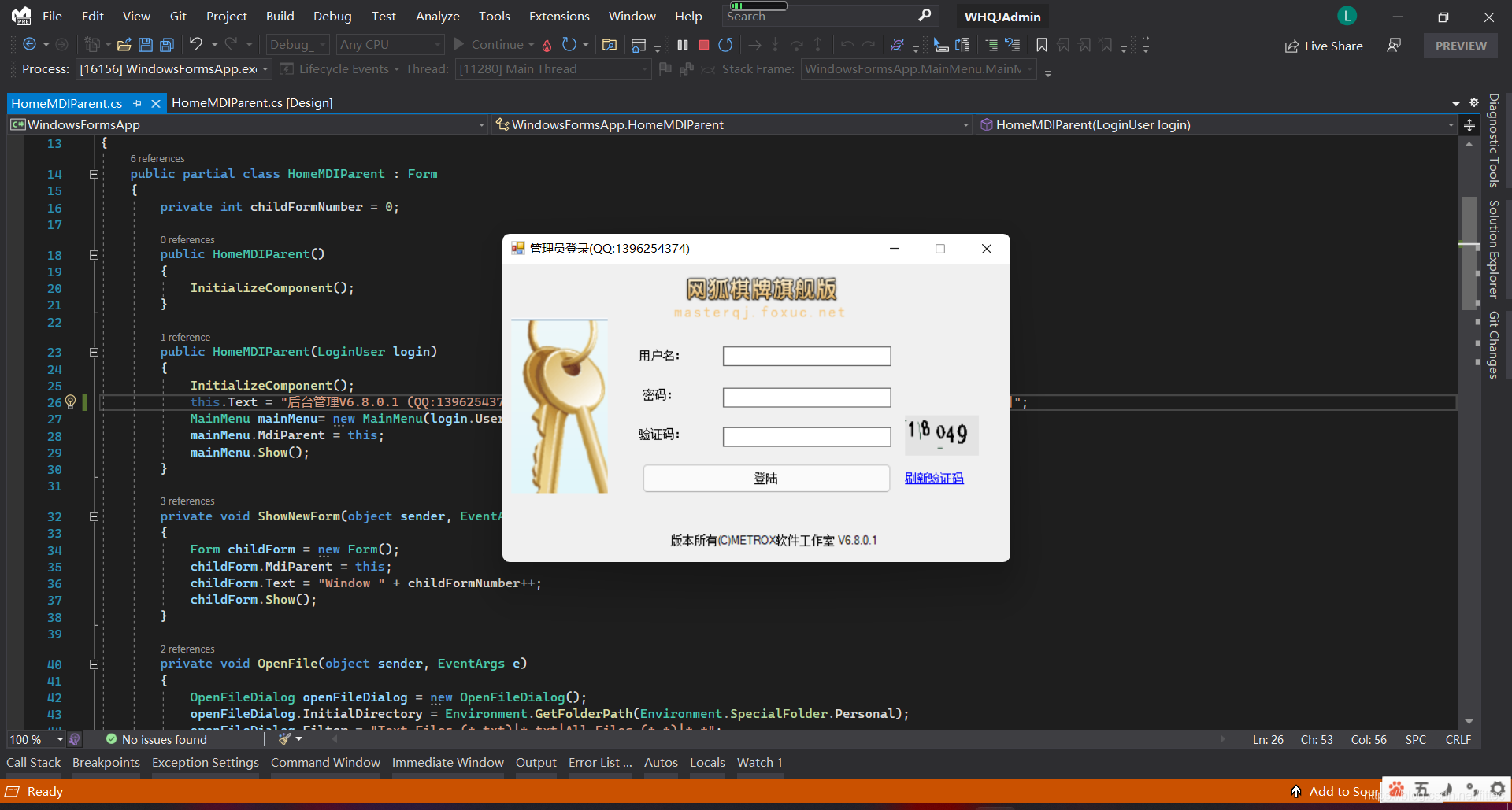
Task: Collapse the OpenFile method
Action: pos(94,664)
